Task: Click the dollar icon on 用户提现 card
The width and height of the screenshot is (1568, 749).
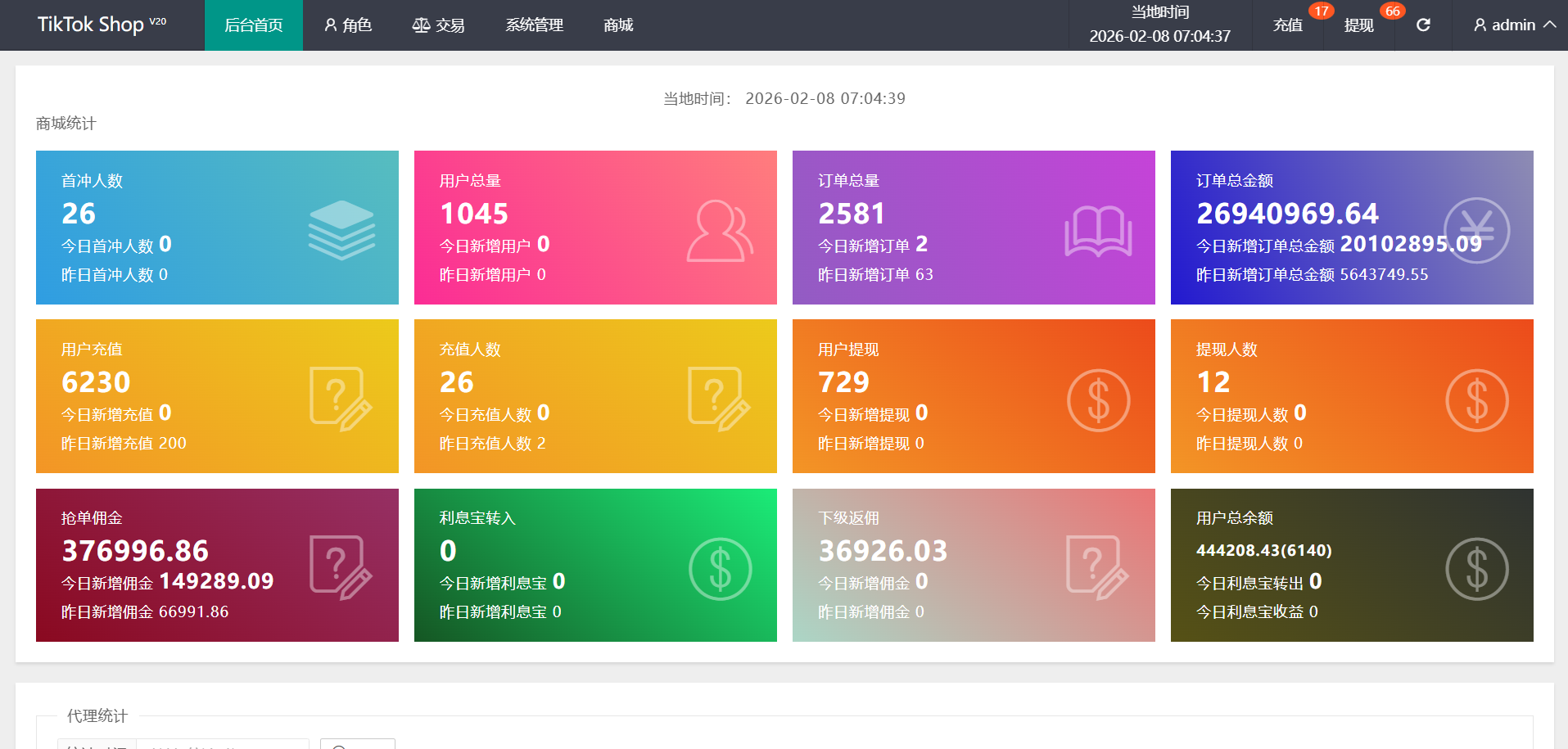Action: coord(1098,400)
